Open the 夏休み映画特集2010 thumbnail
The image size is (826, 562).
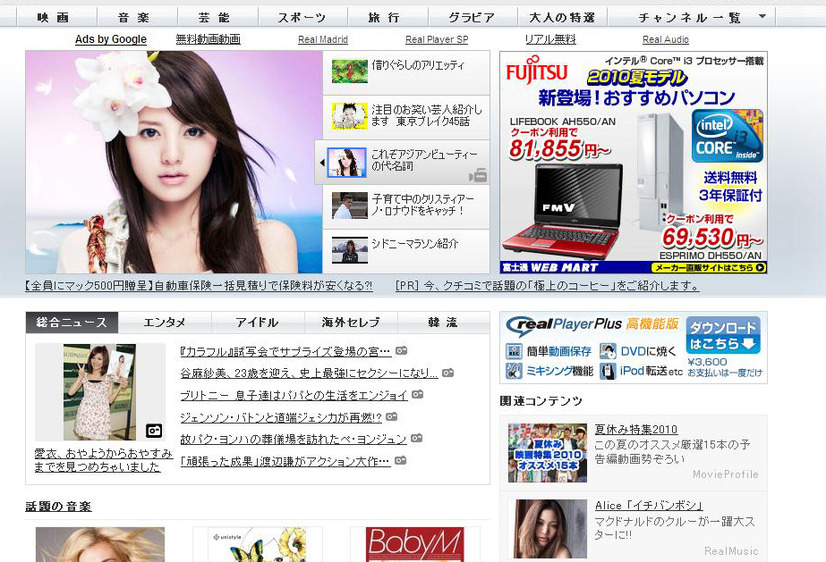click(x=547, y=453)
